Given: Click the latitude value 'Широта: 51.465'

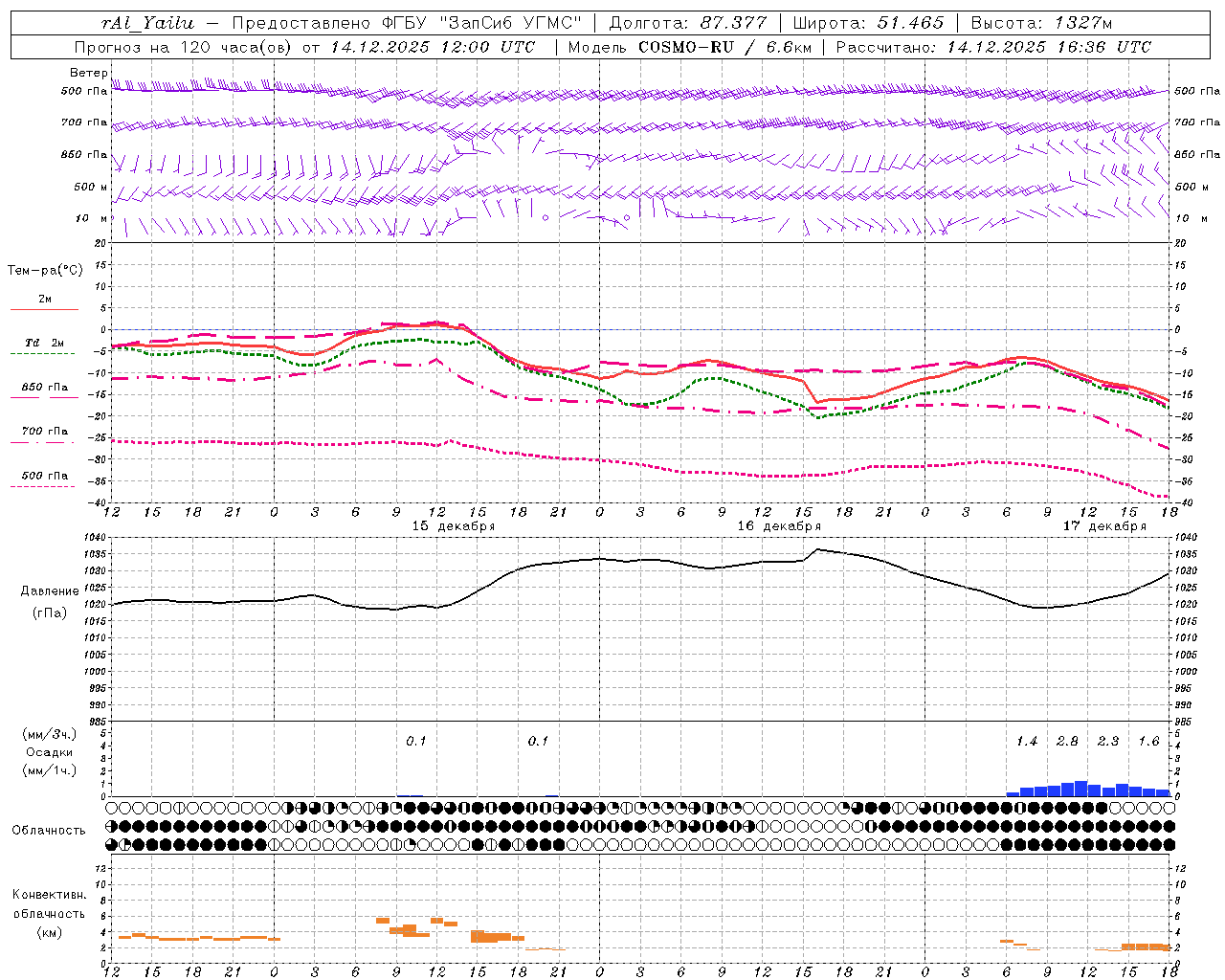Looking at the screenshot, I should [x=869, y=23].
